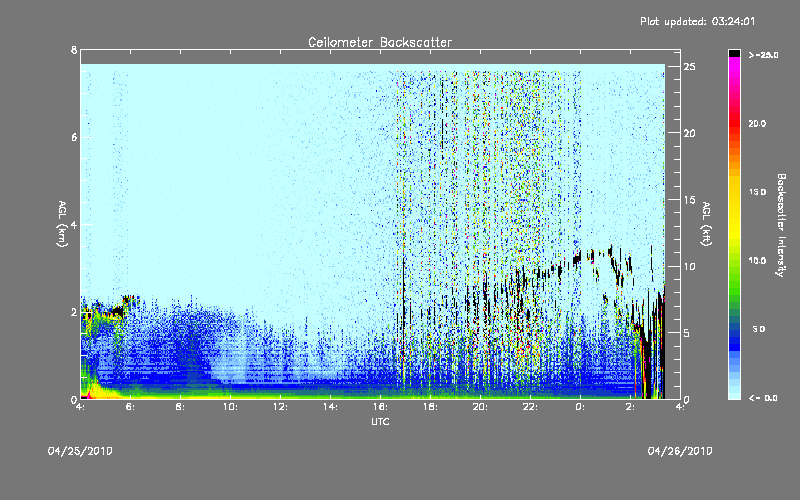
Task: Select the UTC axis label
Action: 380,421
